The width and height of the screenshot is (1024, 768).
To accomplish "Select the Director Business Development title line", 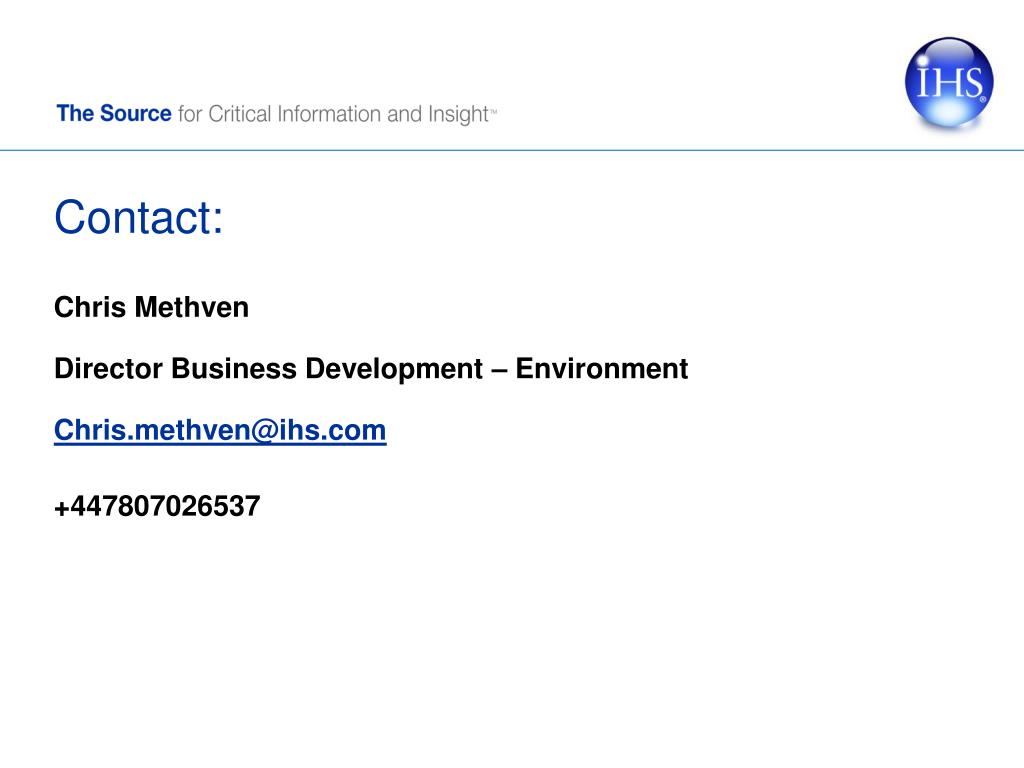I will click(x=371, y=369).
